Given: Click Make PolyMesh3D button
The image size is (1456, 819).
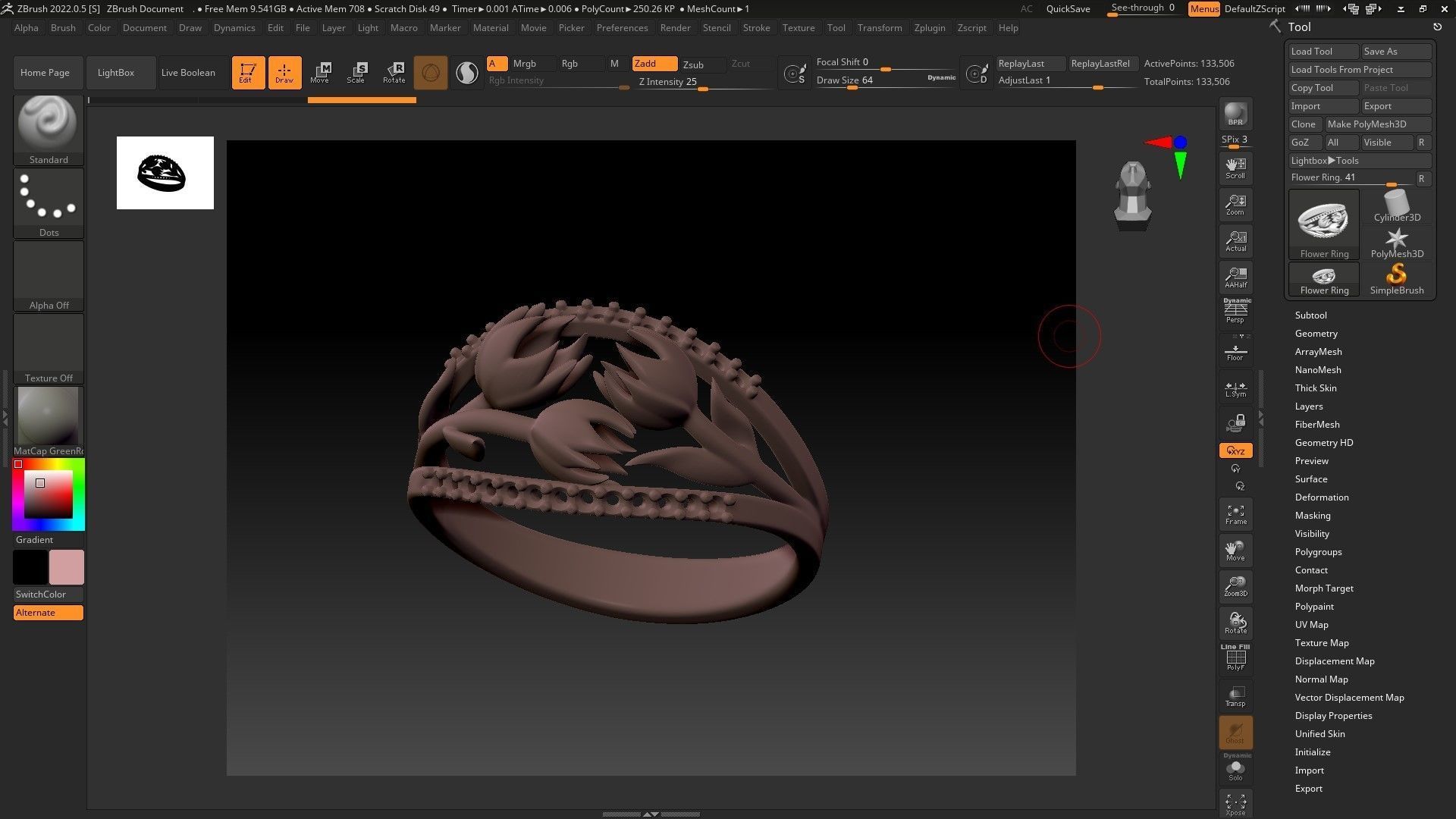Looking at the screenshot, I should pos(1377,124).
